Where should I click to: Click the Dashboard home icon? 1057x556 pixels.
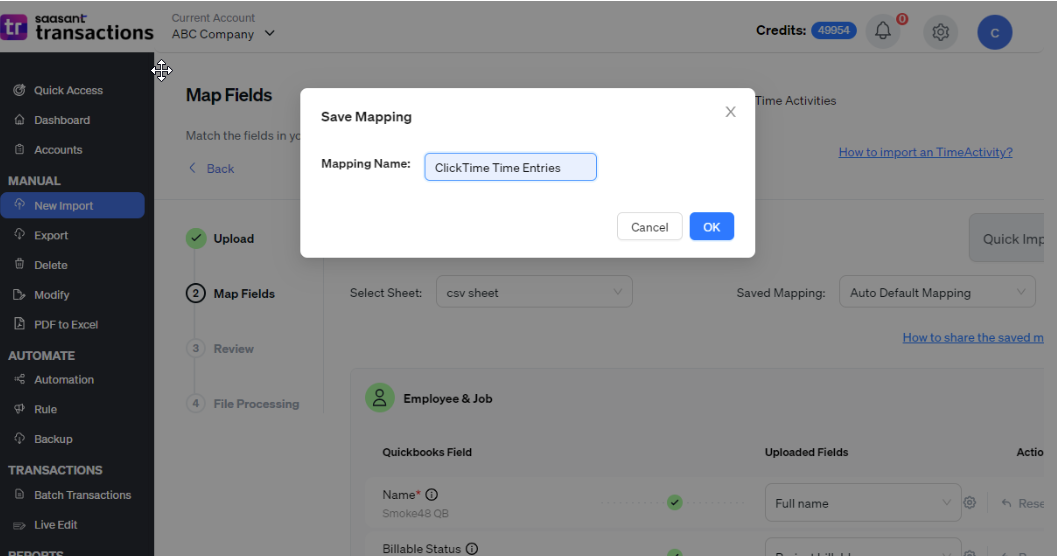click(20, 119)
